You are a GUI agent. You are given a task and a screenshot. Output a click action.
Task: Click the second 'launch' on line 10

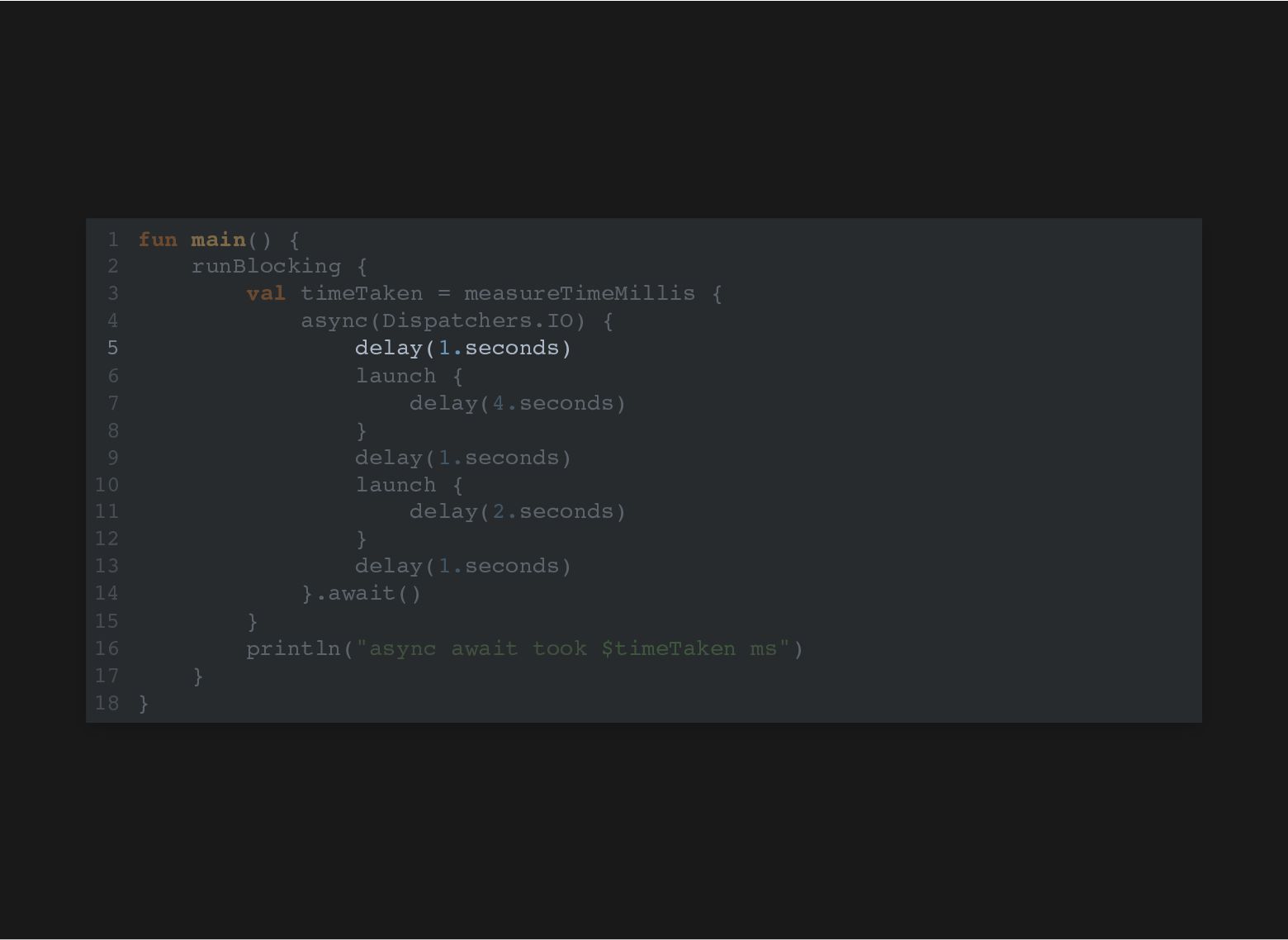tap(395, 485)
